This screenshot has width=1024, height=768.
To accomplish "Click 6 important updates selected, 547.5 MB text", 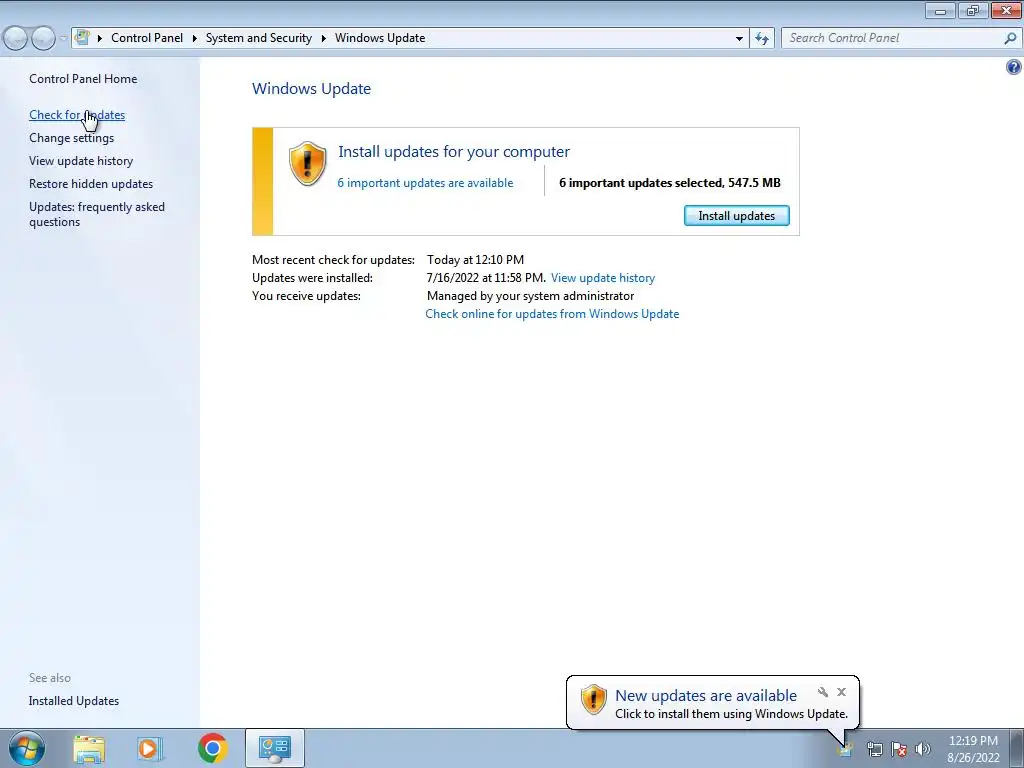I will coord(669,183).
